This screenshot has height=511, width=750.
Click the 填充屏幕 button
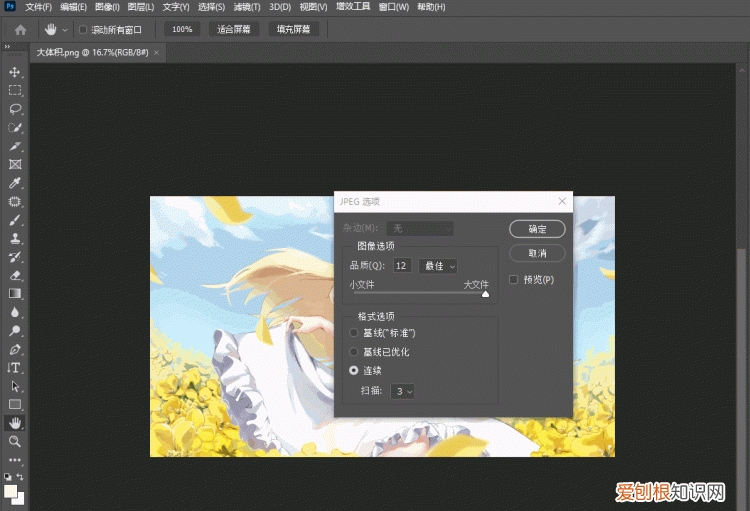pyautogui.click(x=294, y=30)
